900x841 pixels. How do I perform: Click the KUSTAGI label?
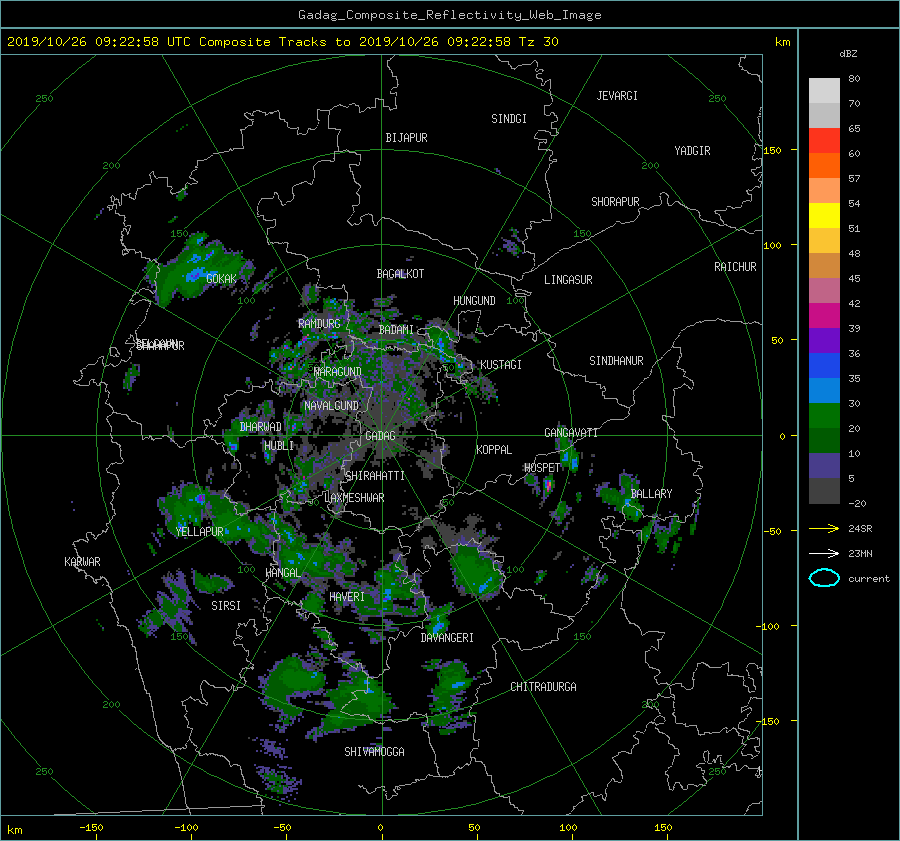(501, 365)
